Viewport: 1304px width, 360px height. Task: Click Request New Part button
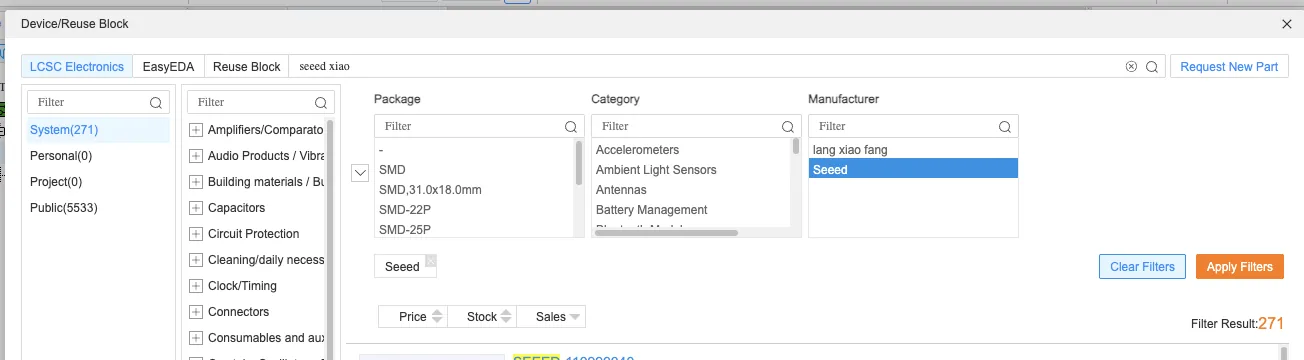tap(1229, 67)
